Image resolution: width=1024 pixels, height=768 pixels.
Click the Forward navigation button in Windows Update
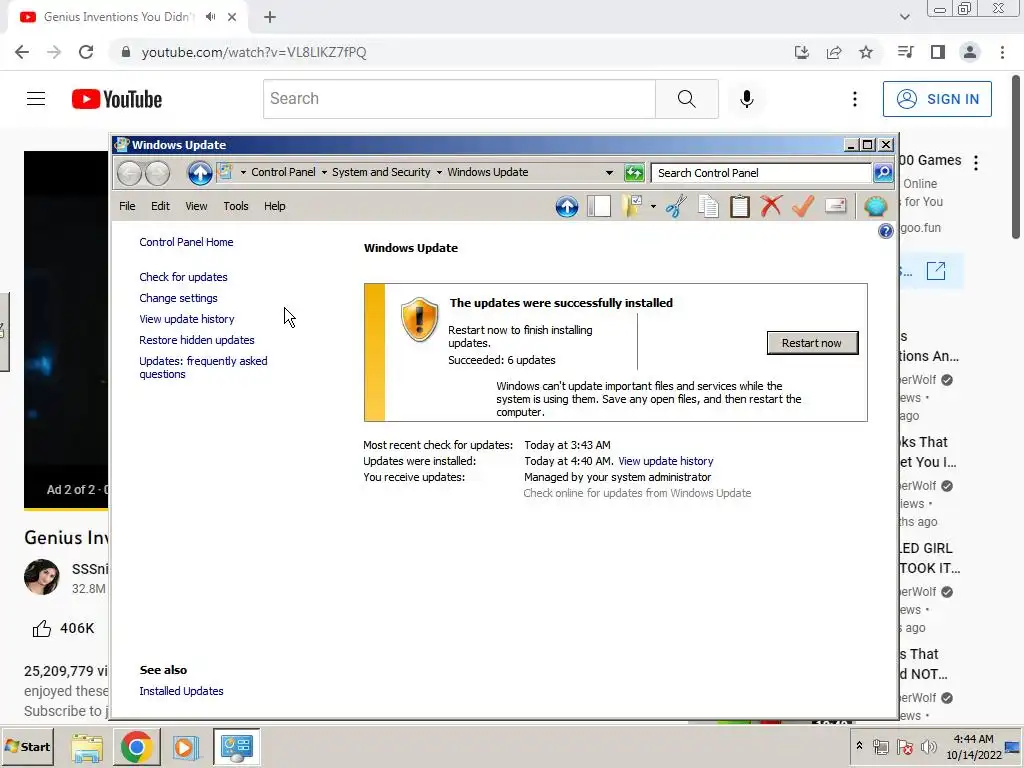coord(157,173)
